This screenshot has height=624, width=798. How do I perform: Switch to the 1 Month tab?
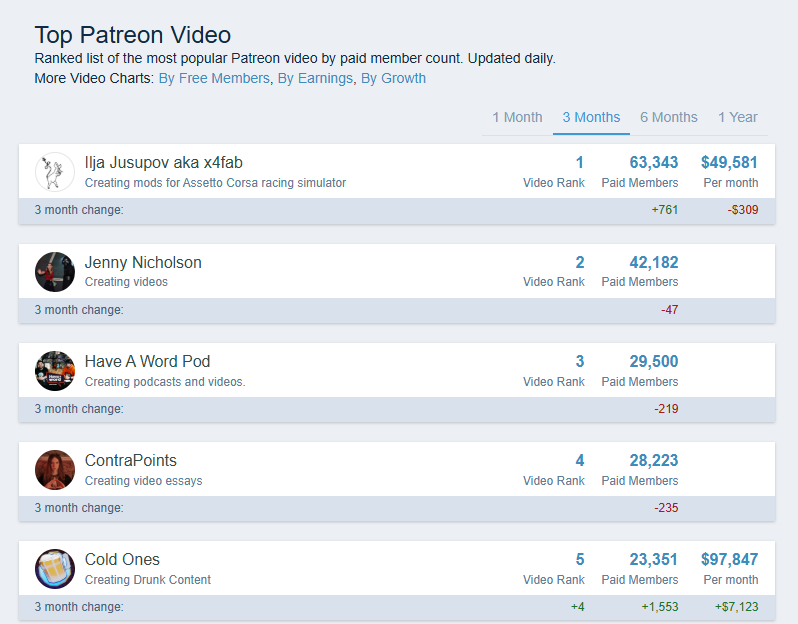click(x=517, y=118)
